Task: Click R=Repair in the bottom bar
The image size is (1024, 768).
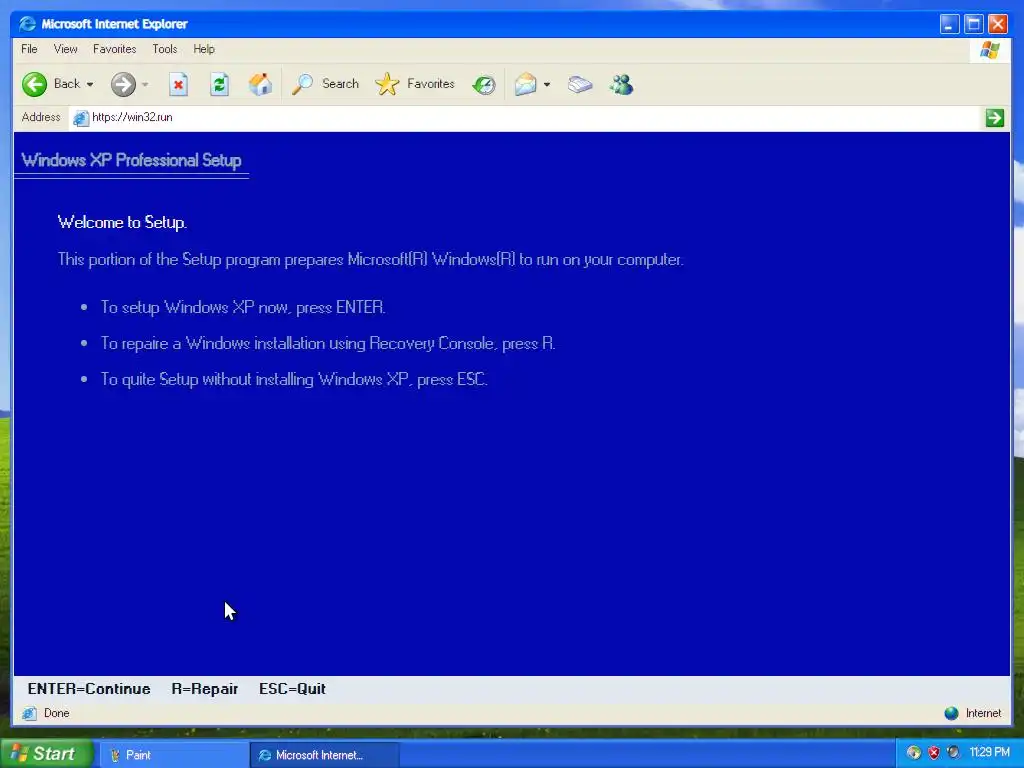Action: click(204, 689)
